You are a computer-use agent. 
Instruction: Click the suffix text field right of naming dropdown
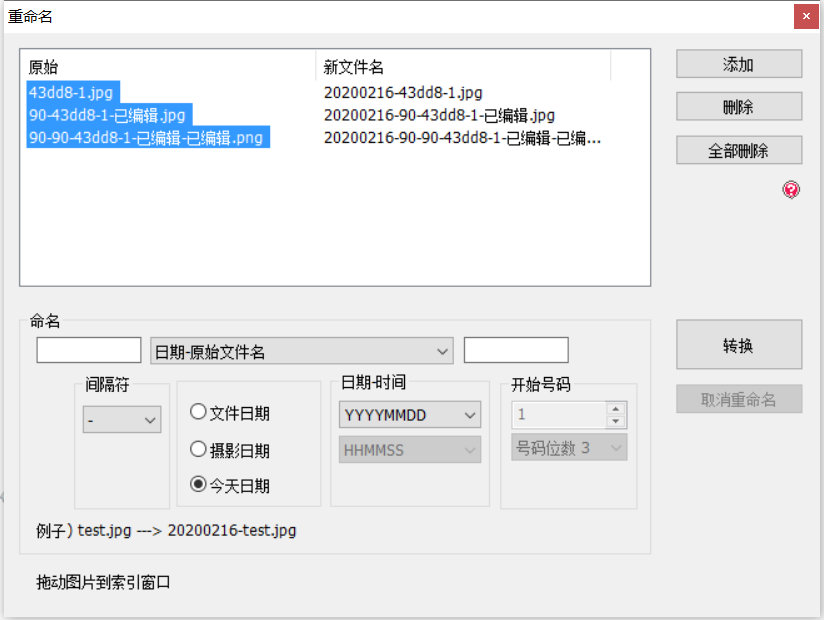point(516,350)
